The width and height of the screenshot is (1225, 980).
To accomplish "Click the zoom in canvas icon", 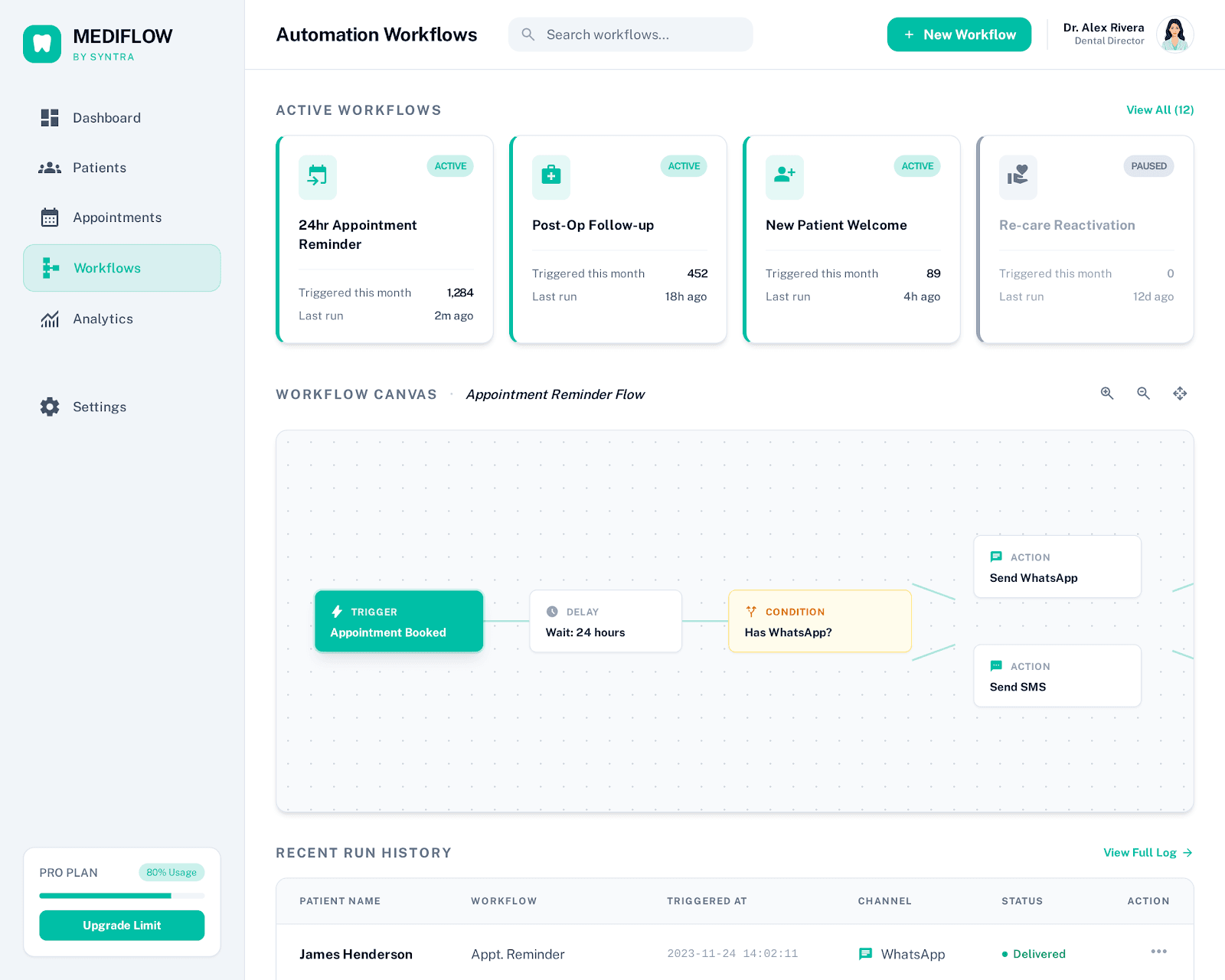I will point(1106,394).
